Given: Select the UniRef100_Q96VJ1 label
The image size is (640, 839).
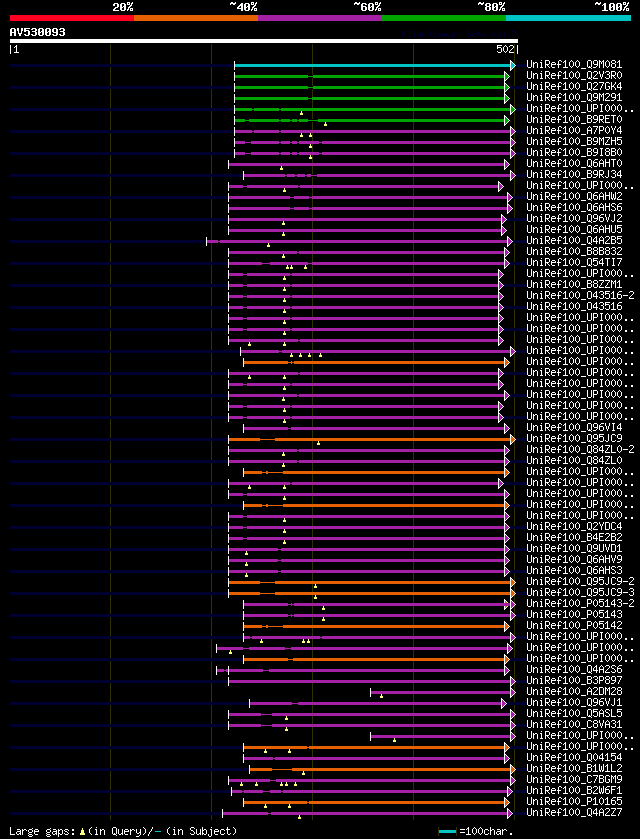Looking at the screenshot, I should coord(574,701).
